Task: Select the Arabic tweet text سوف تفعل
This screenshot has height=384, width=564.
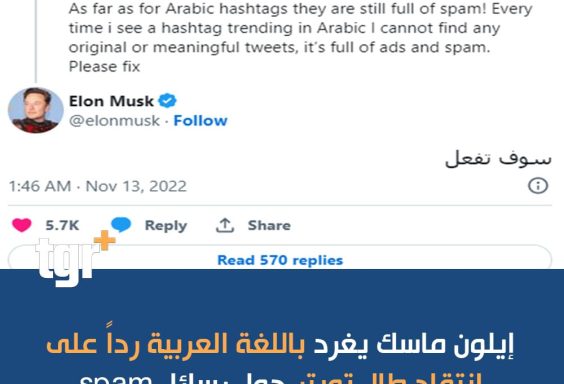Action: (498, 158)
